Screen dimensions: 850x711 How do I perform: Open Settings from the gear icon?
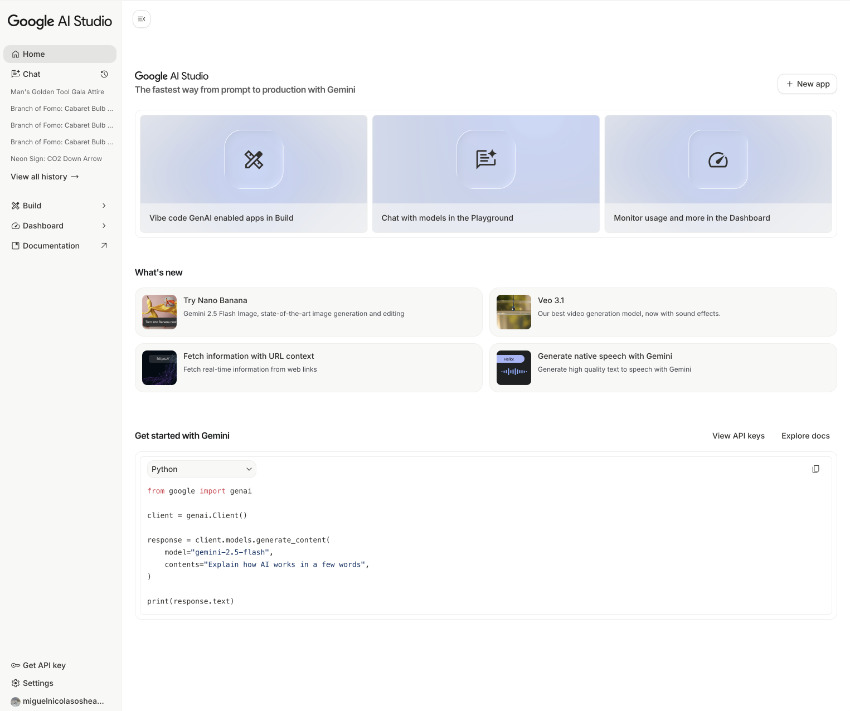coord(15,683)
